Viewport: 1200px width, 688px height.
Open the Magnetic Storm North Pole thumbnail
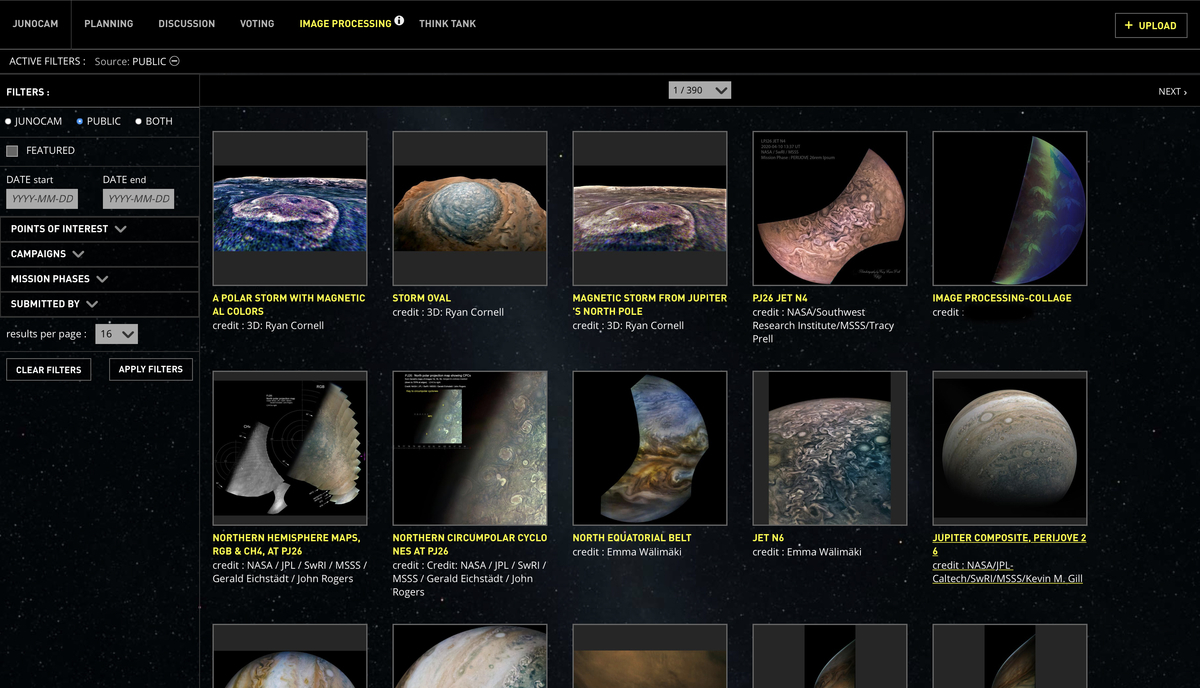coord(650,208)
